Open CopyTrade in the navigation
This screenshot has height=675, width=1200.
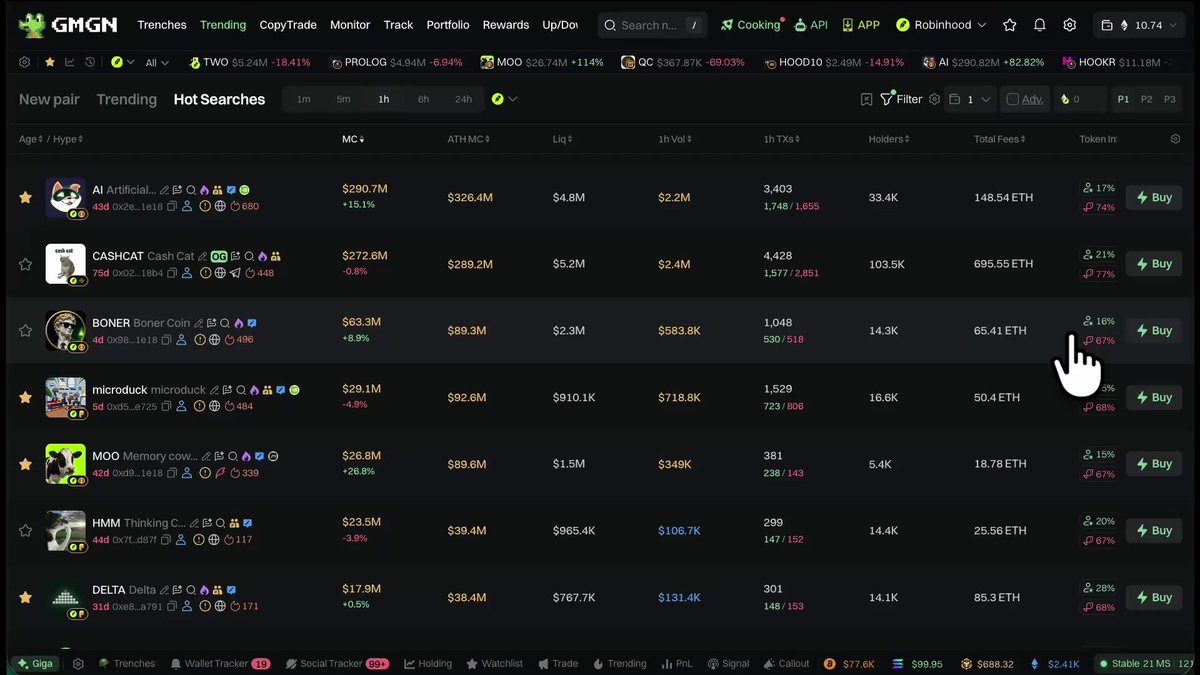[288, 25]
